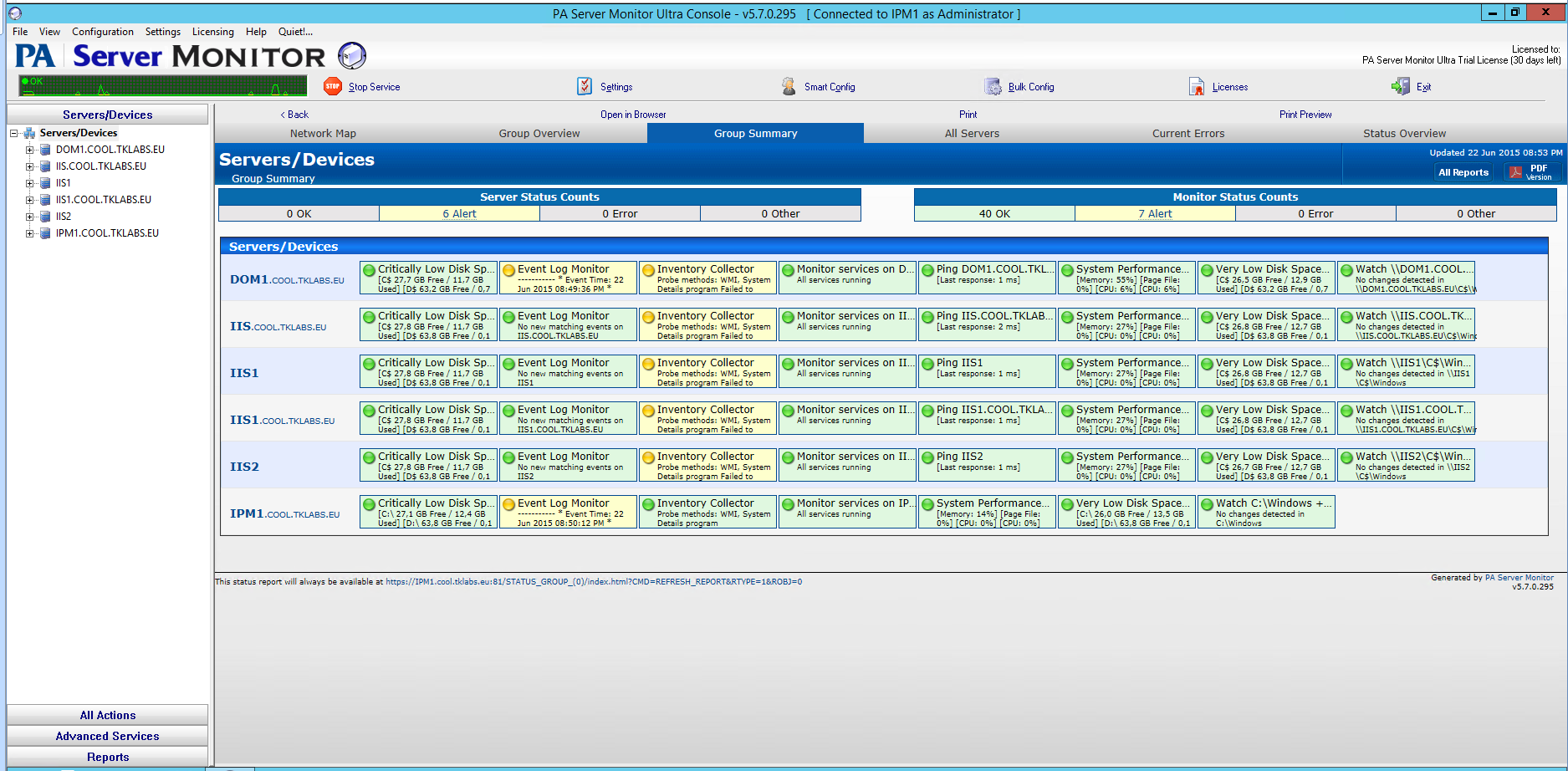This screenshot has width=1568, height=771.
Task: Click the Smart Config person icon
Action: pyautogui.click(x=788, y=86)
